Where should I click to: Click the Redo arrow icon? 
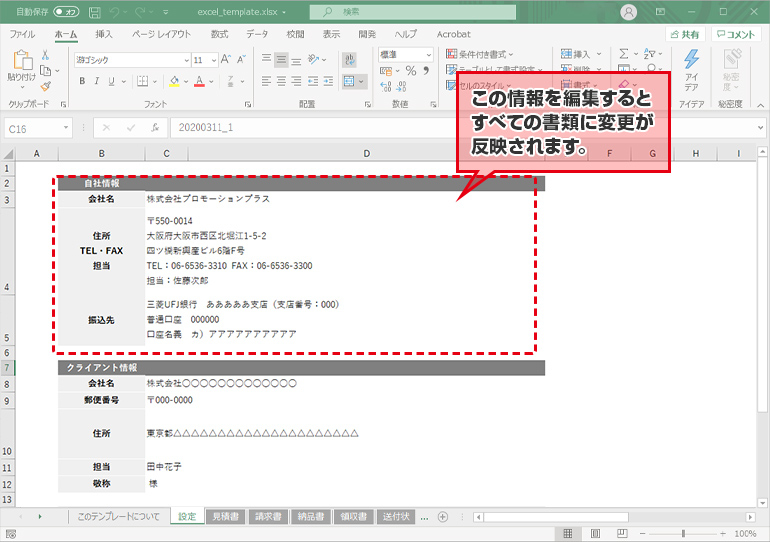tap(140, 12)
